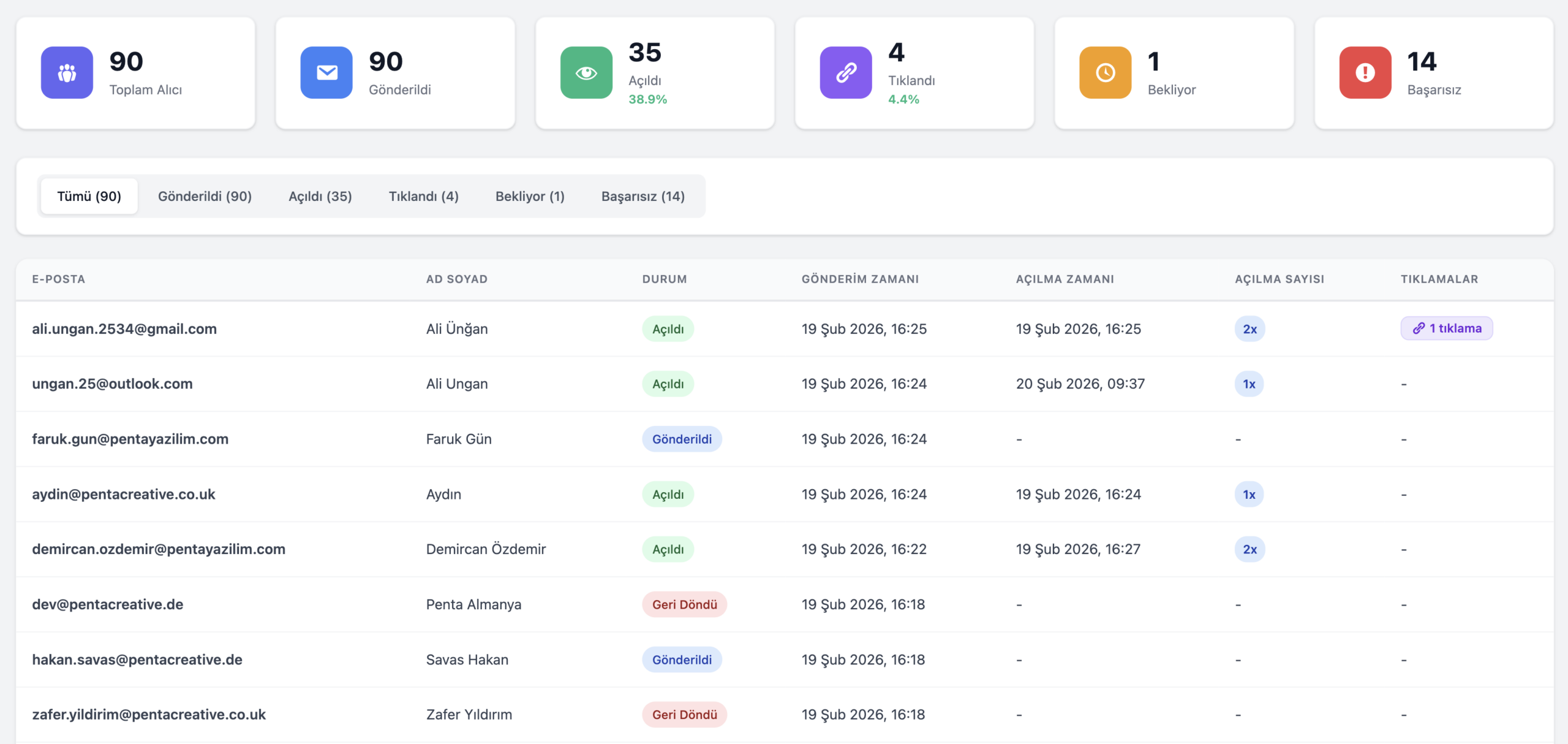Switch to the Gönderildi (90) tab

(205, 196)
